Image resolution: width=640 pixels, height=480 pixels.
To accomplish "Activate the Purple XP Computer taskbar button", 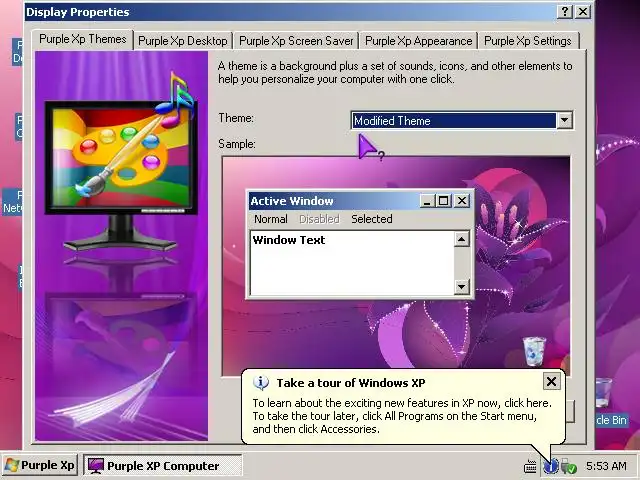I will pos(163,465).
